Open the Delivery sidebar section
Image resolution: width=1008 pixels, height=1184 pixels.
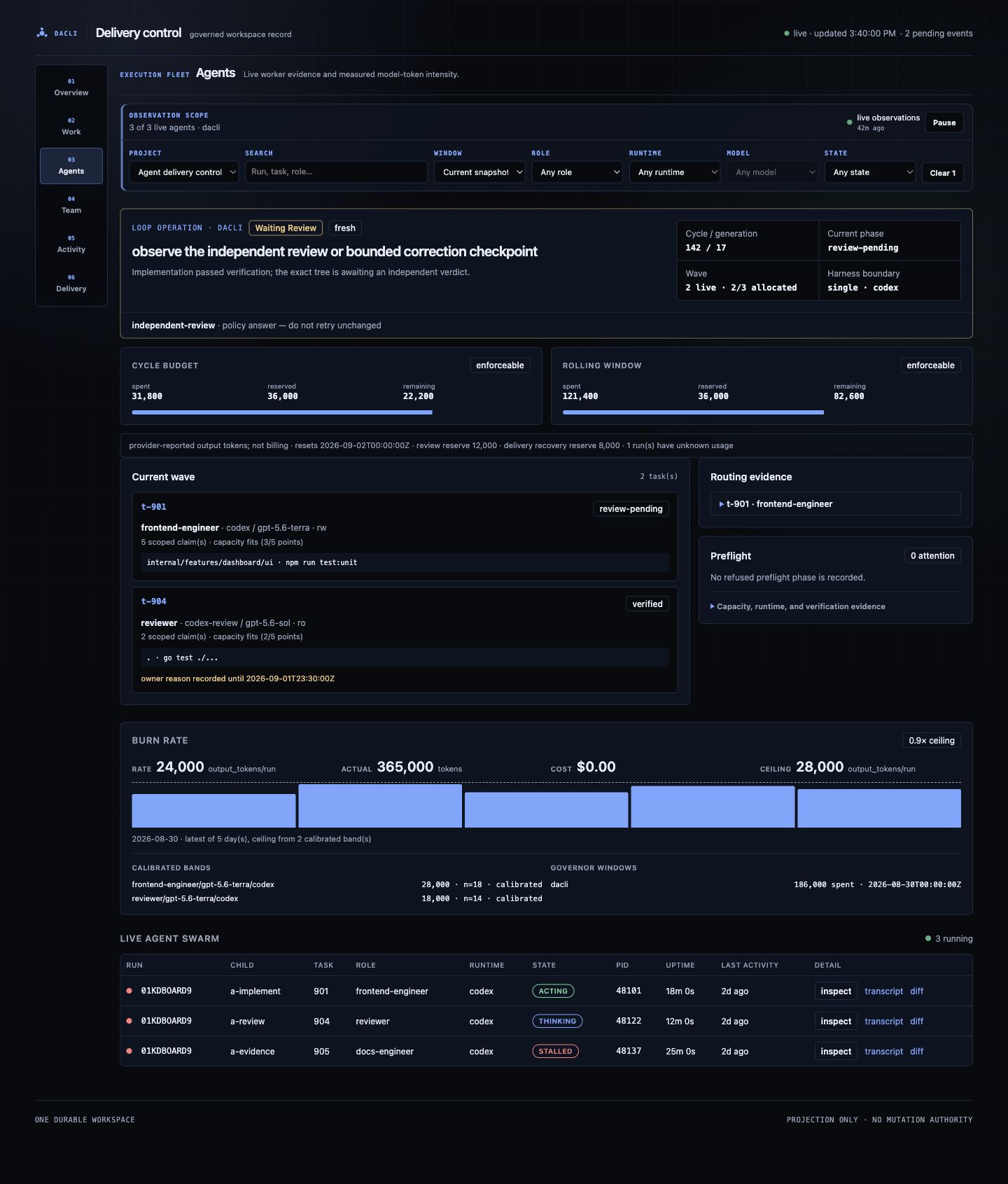(71, 284)
